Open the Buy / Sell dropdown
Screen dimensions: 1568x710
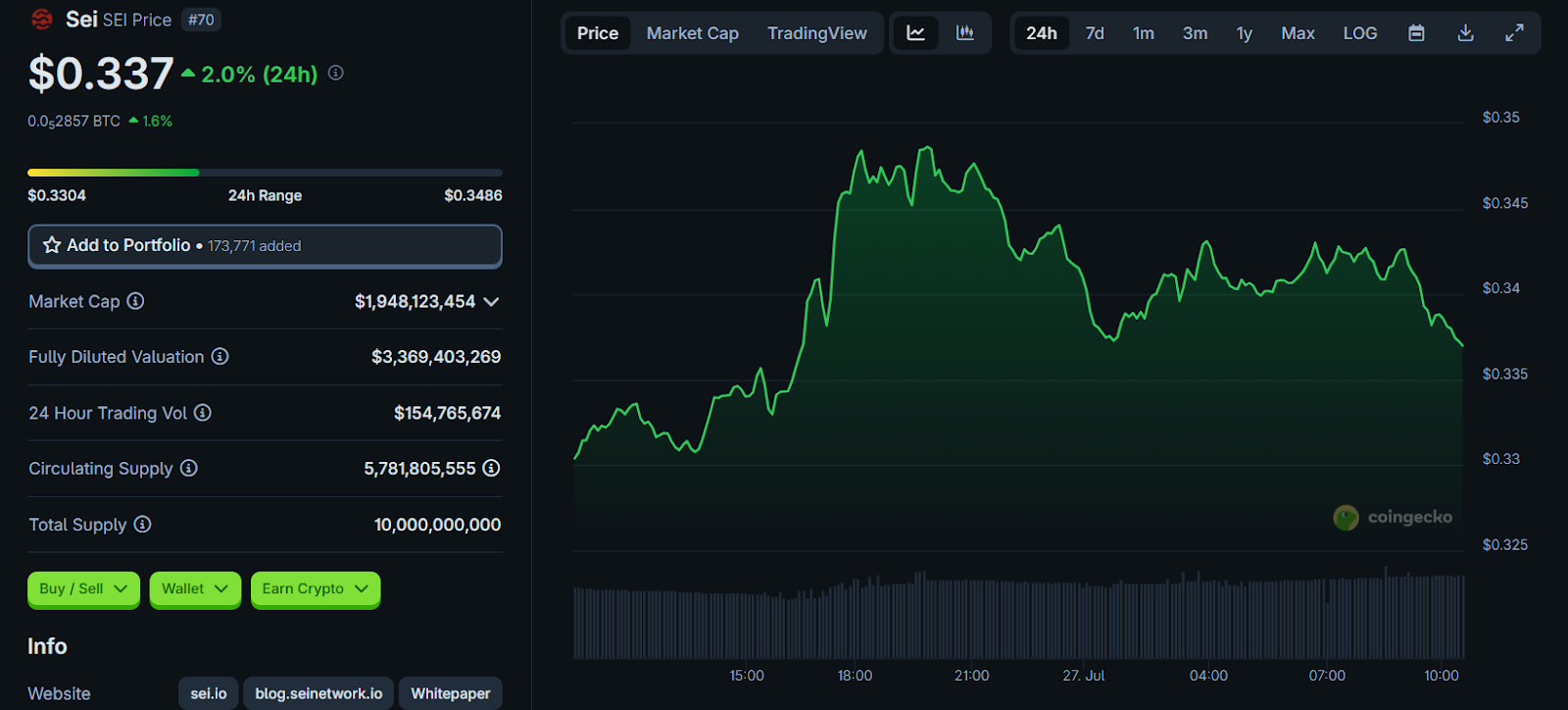pos(83,589)
